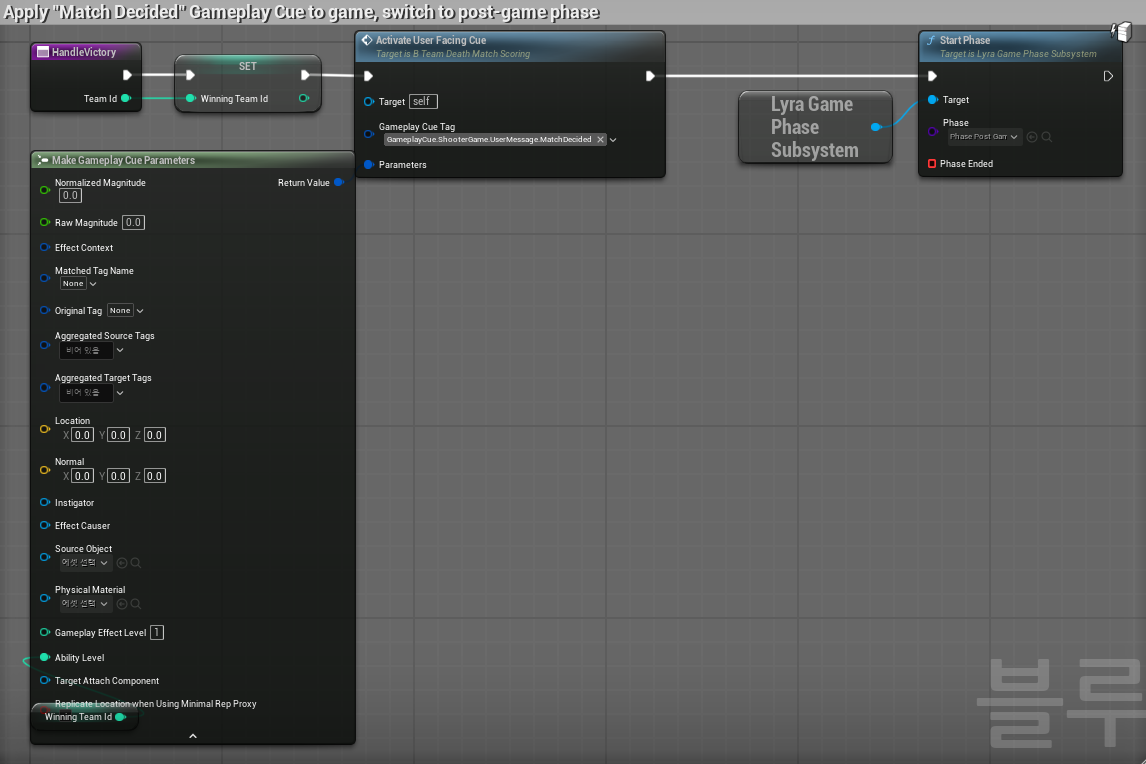
Task: Select the Start Phase node title
Action: (965, 40)
